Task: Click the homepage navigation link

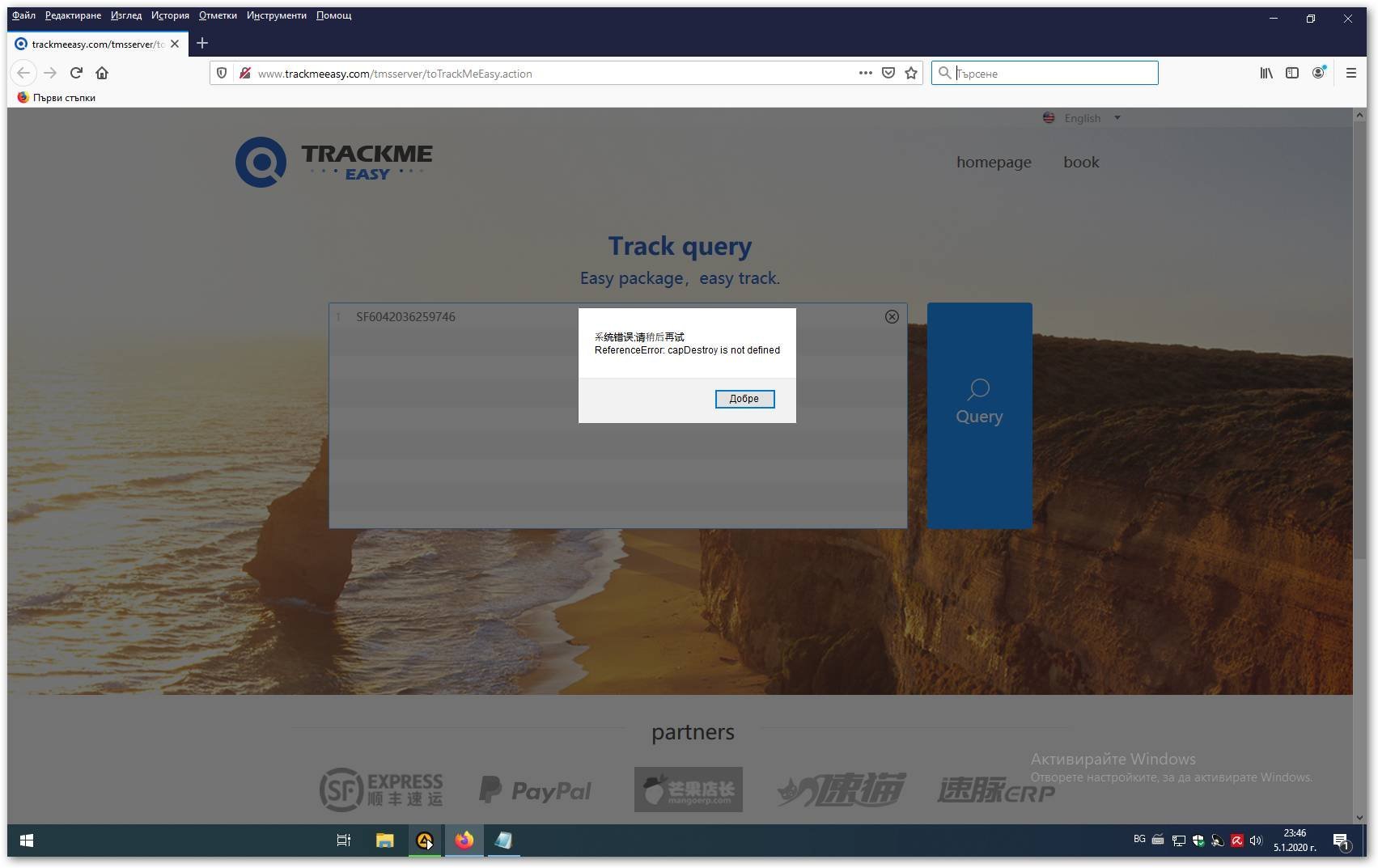Action: 994,162
